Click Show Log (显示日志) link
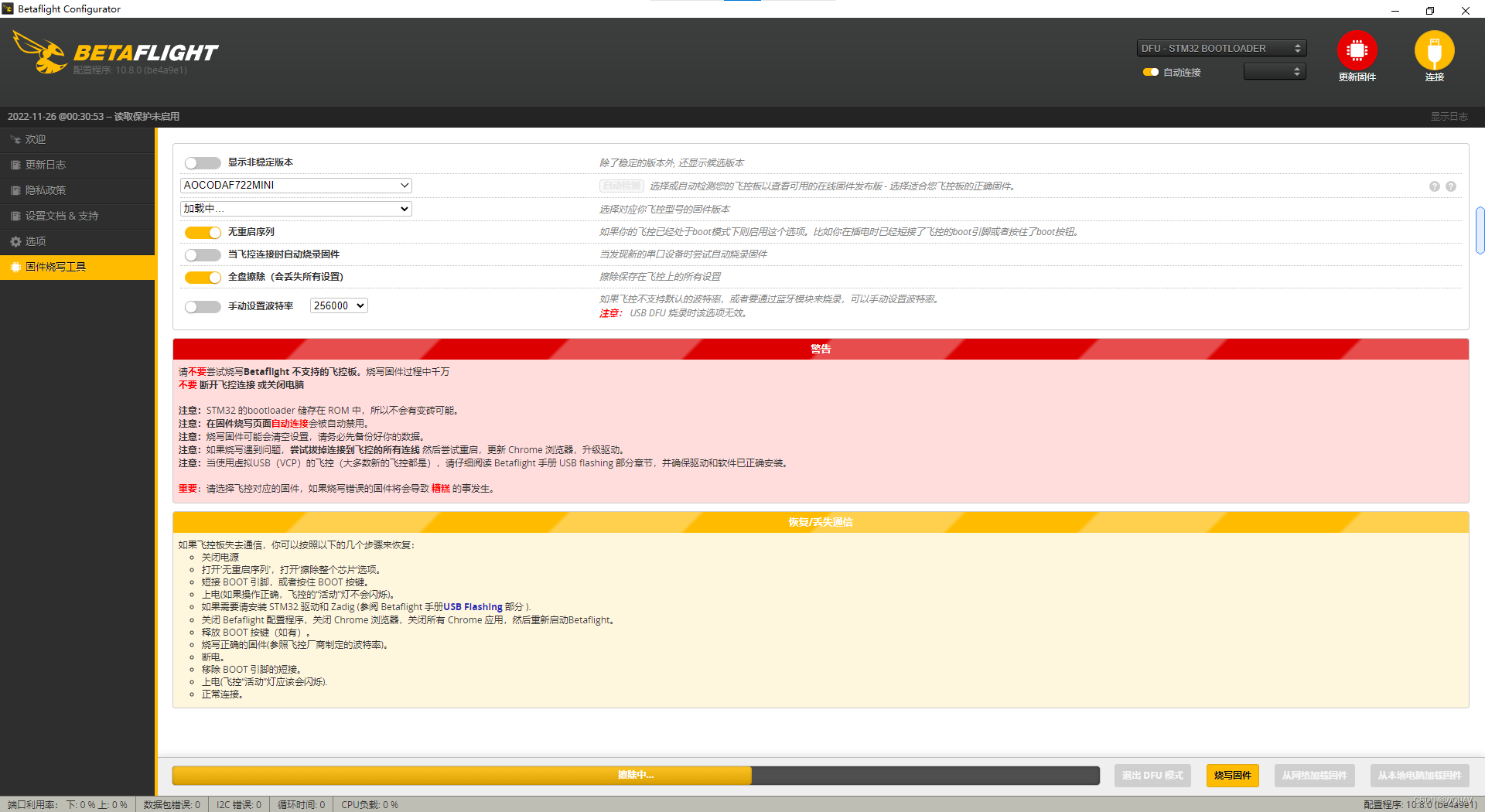 [1449, 117]
